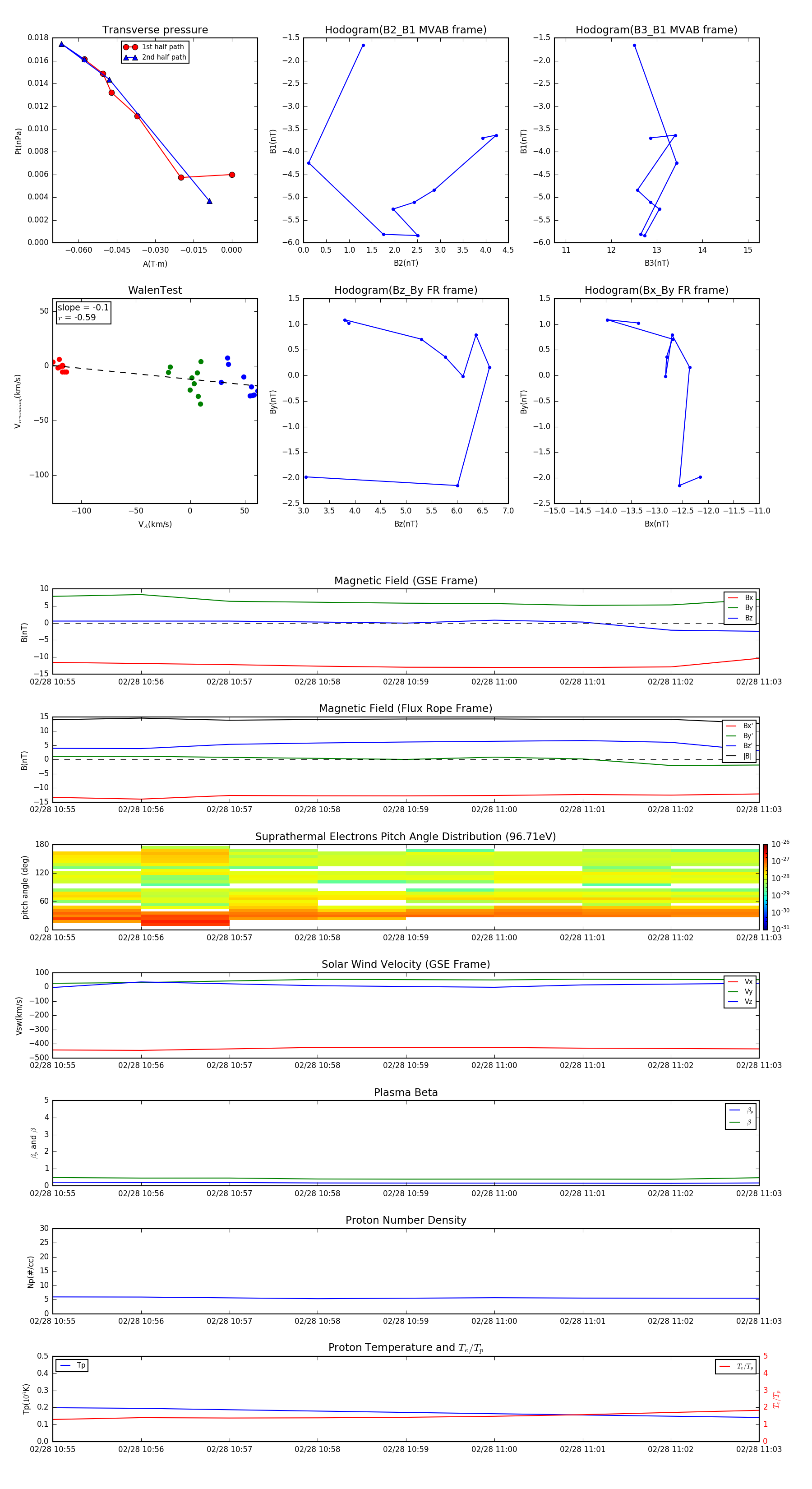Click the Plasma Beta legend box
The width and height of the screenshot is (812, 1489).
pyautogui.click(x=740, y=1115)
